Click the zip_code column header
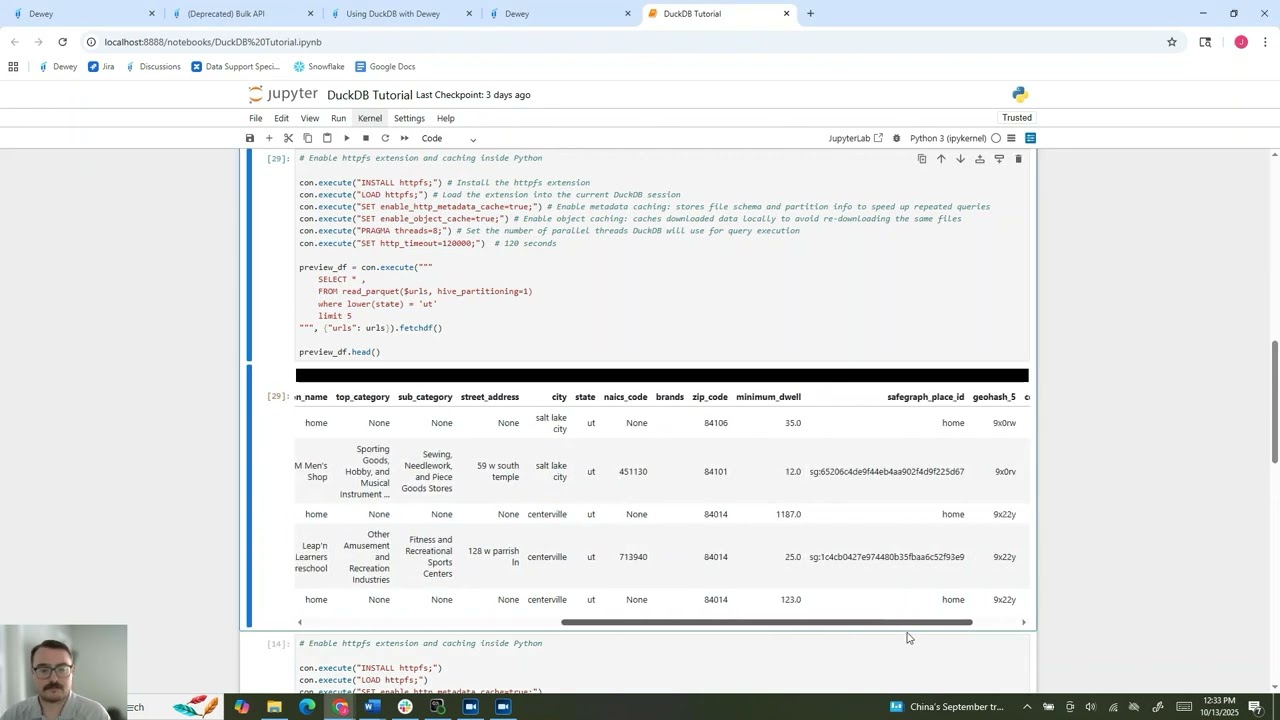The height and width of the screenshot is (720, 1280). [710, 397]
